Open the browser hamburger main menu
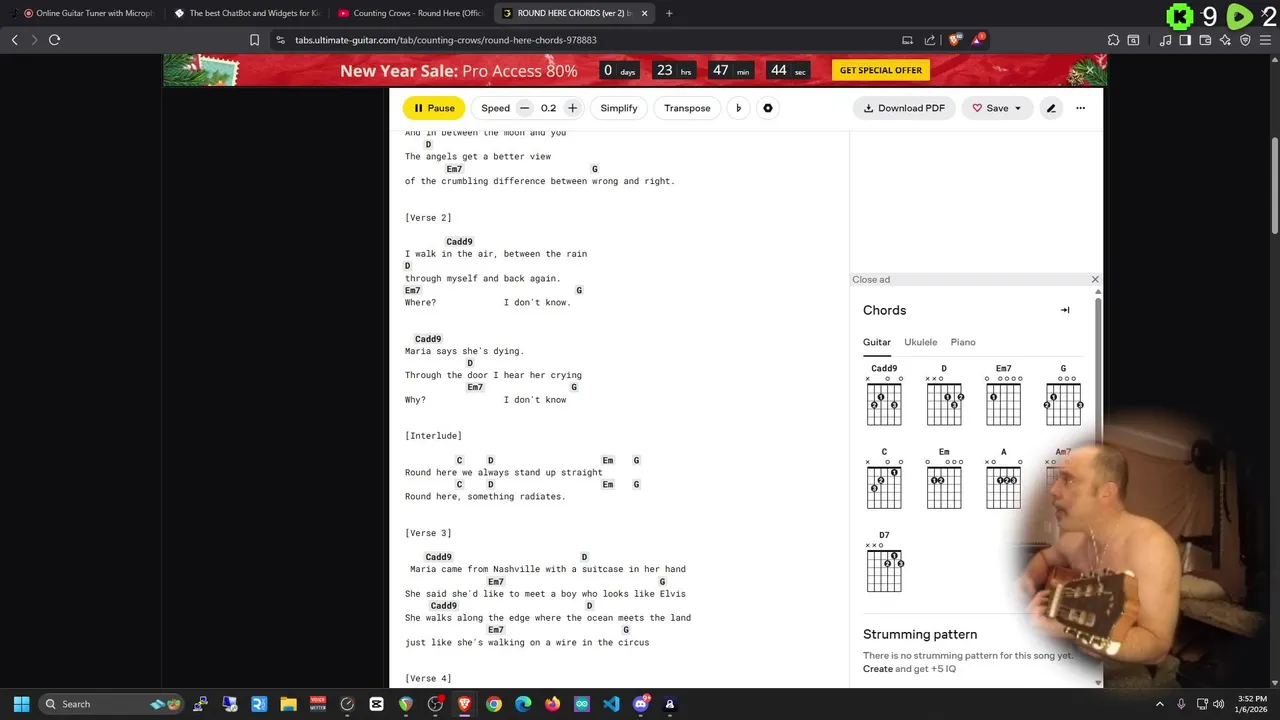This screenshot has height=720, width=1280. [x=1266, y=40]
